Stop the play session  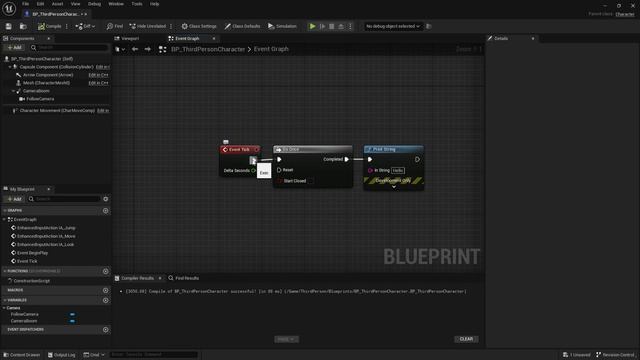[x=331, y=26]
